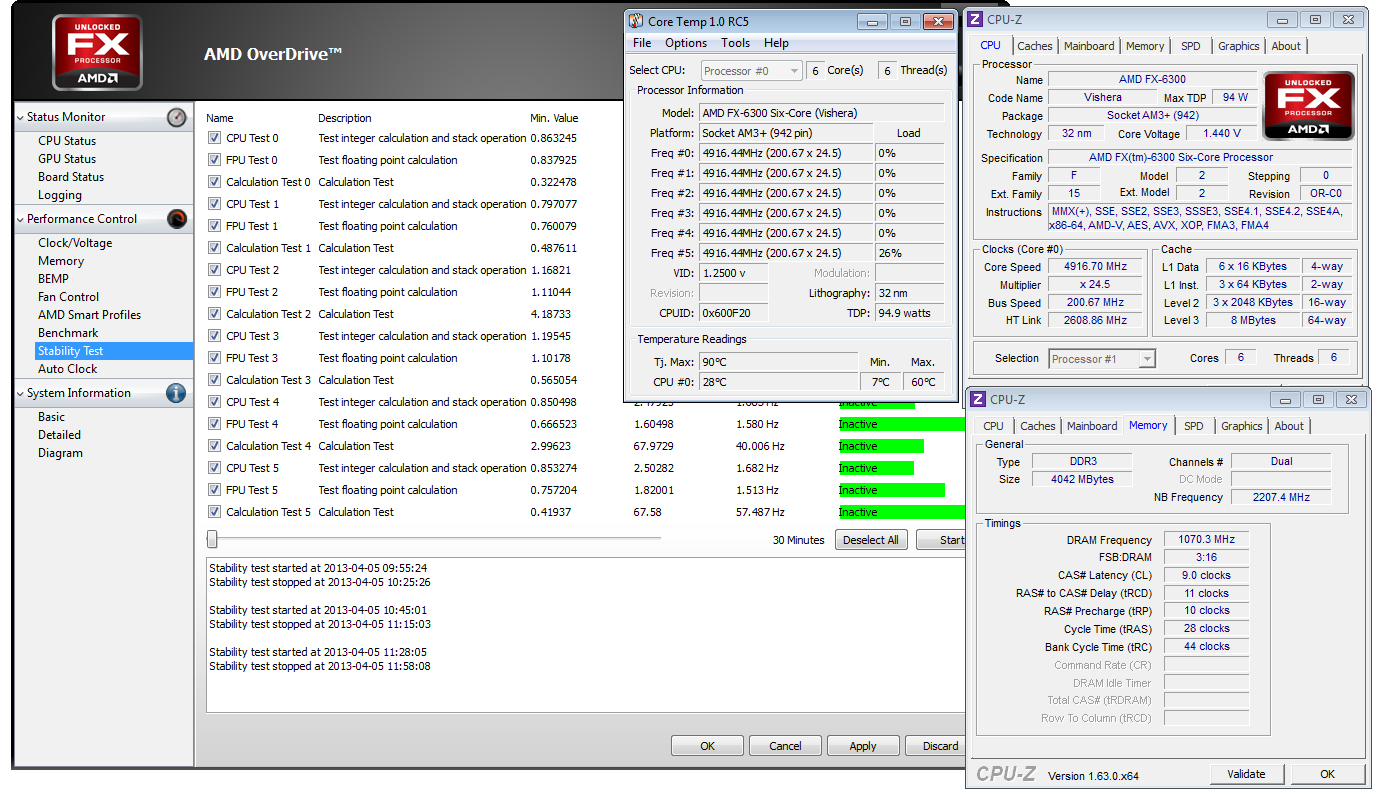
Task: Click the Status Monitor gauge icon
Action: [177, 117]
